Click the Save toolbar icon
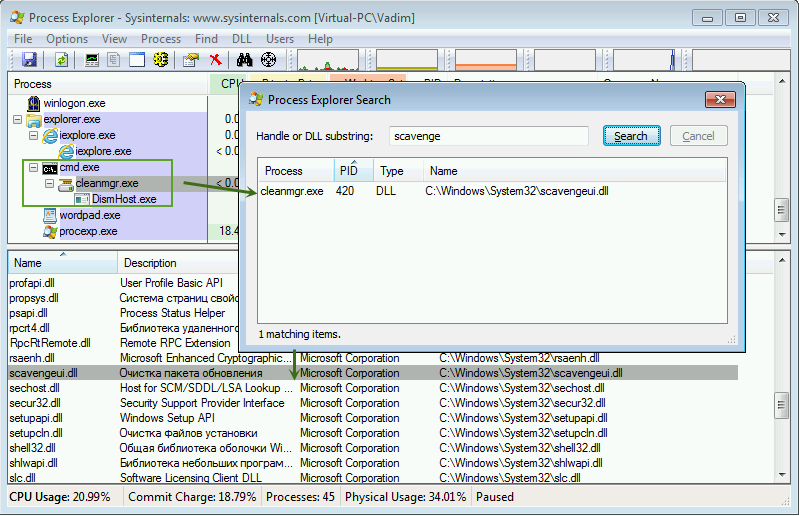799x516 pixels. pyautogui.click(x=29, y=60)
